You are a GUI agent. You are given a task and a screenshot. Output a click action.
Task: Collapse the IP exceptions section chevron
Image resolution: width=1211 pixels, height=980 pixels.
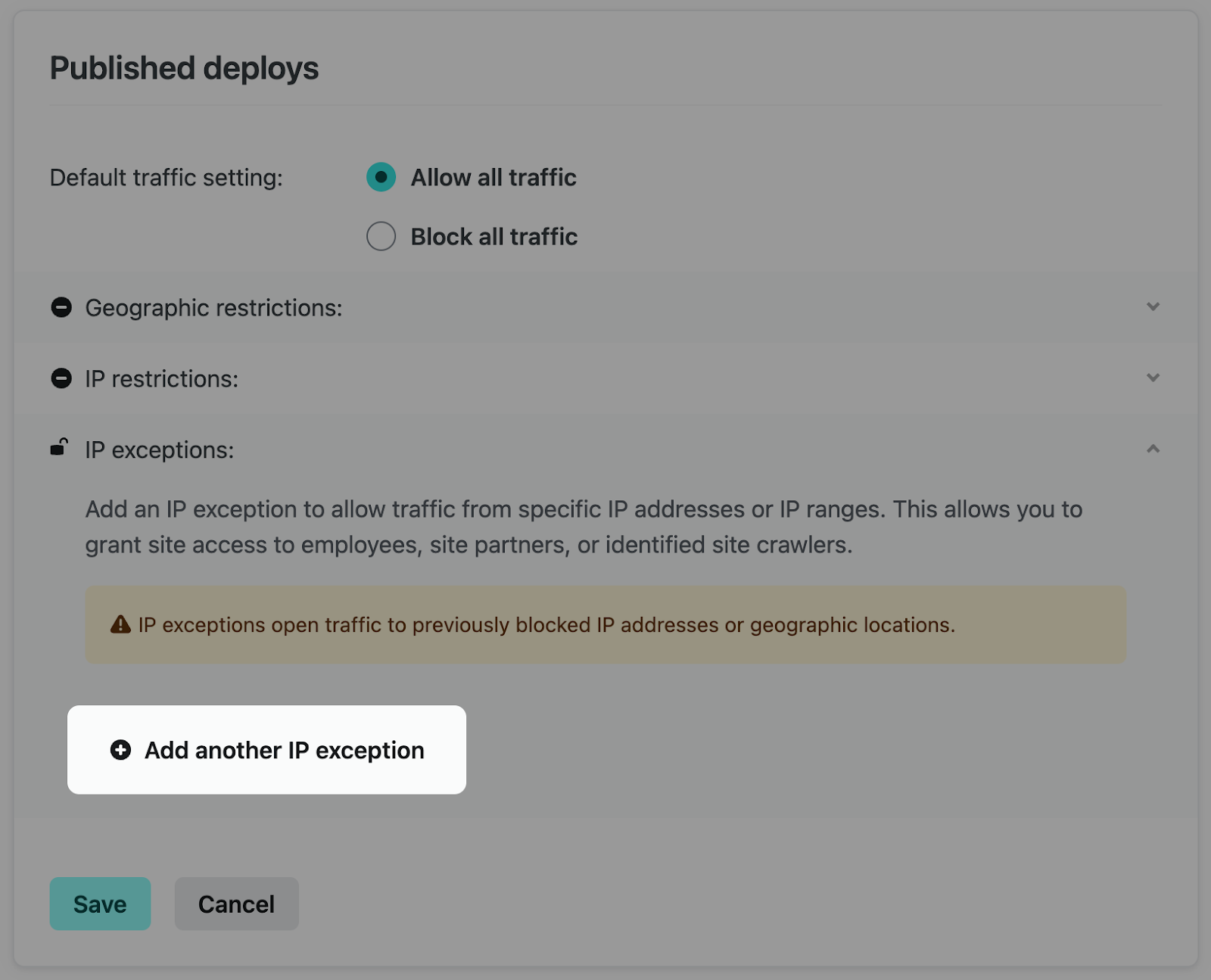[x=1153, y=449]
